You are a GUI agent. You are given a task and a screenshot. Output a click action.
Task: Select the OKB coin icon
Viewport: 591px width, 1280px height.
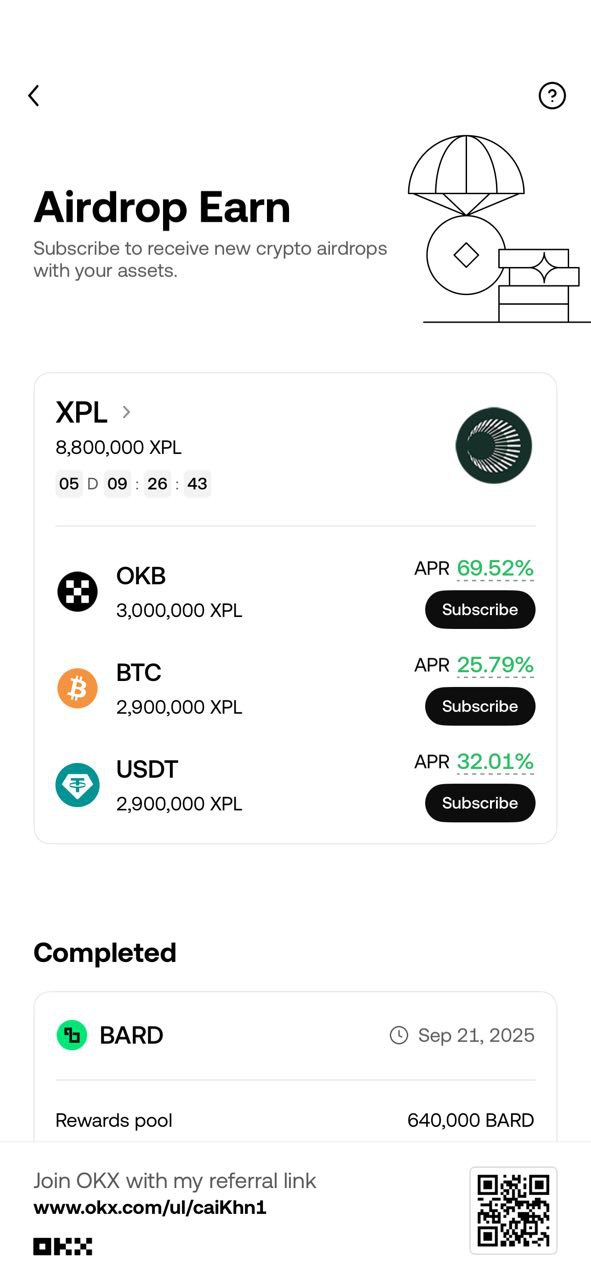pos(77,592)
